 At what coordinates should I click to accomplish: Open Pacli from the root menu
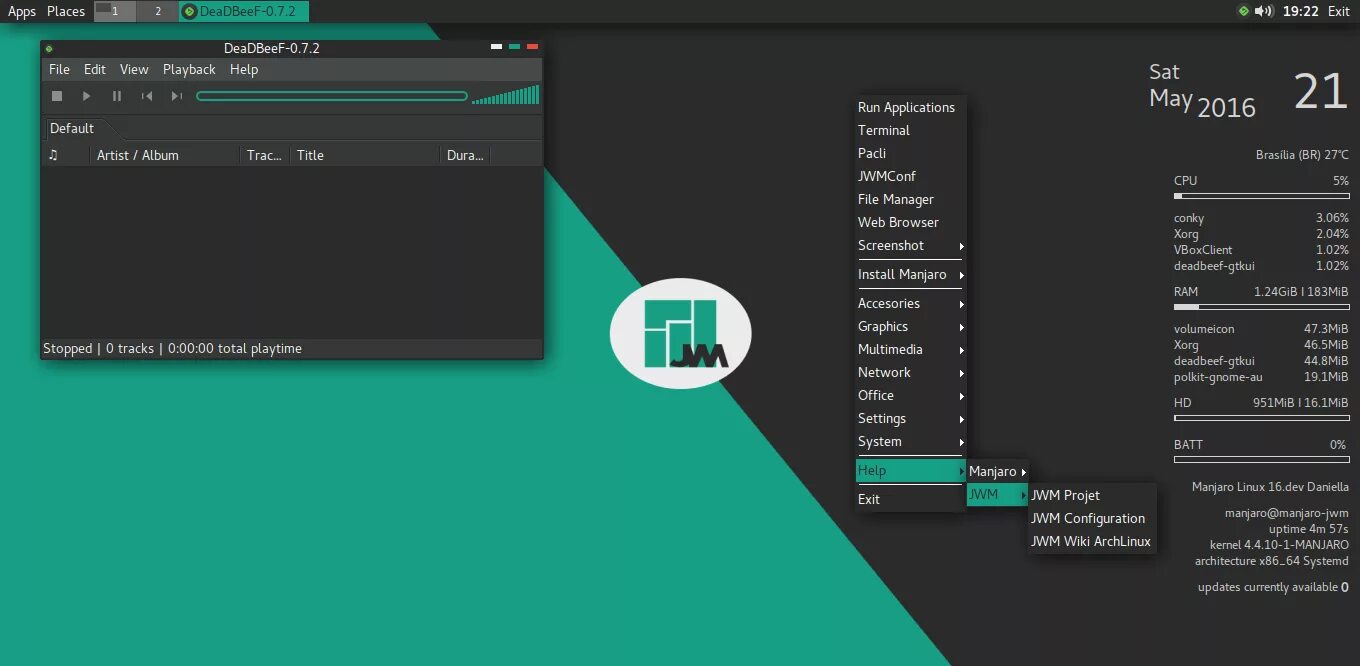[x=910, y=153]
